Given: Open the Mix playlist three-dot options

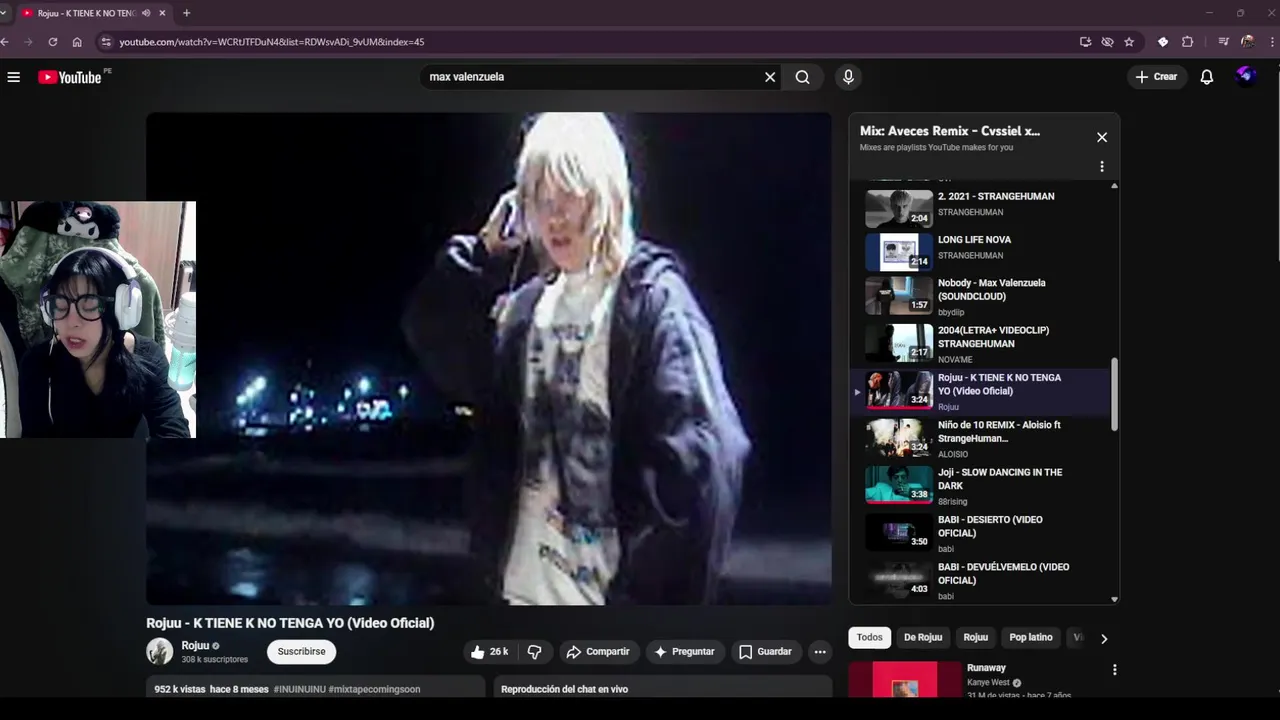Looking at the screenshot, I should [1102, 167].
